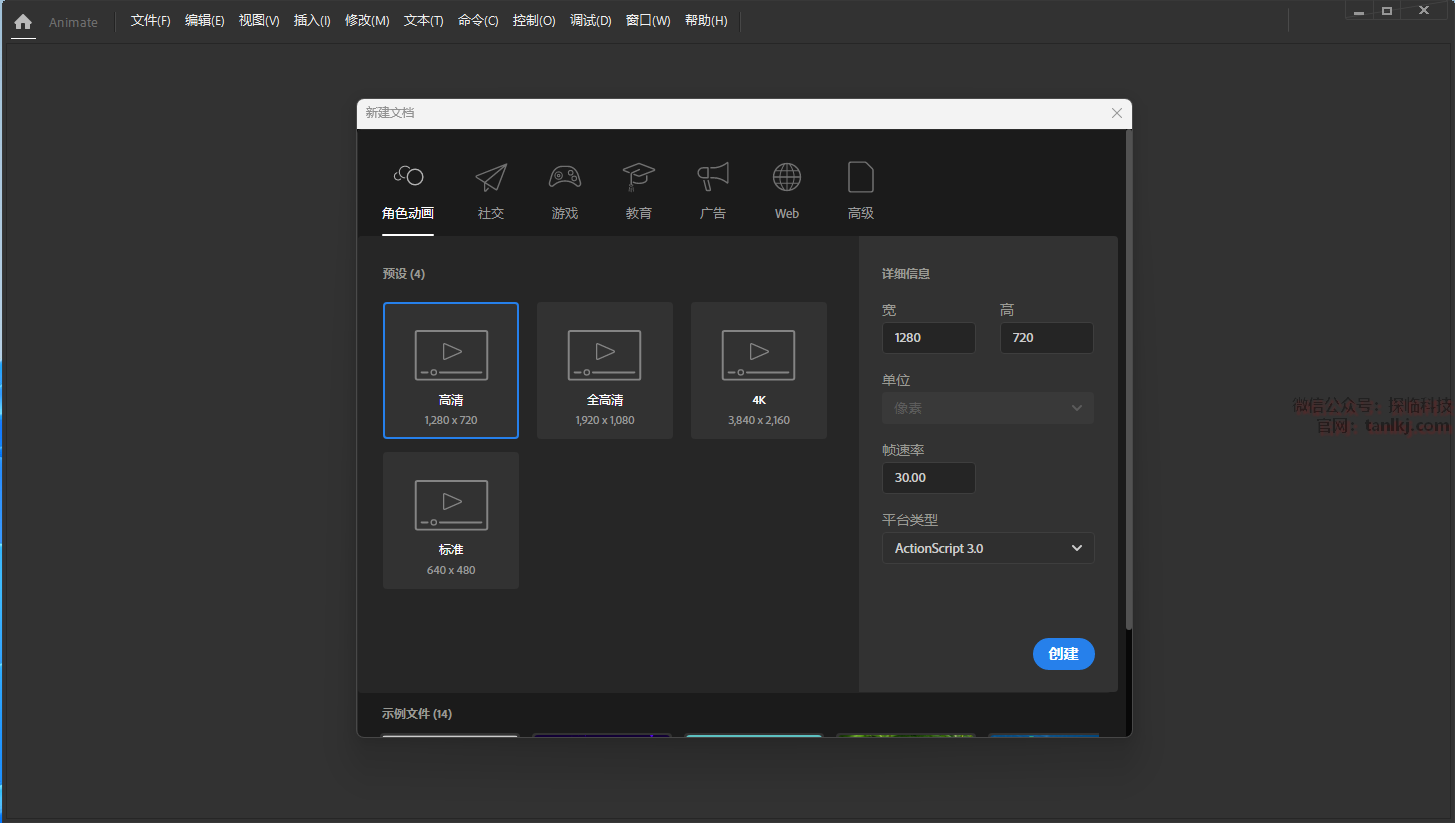Choose the 标准 640 x 480 preset
Viewport: 1455px width, 823px height.
(451, 520)
